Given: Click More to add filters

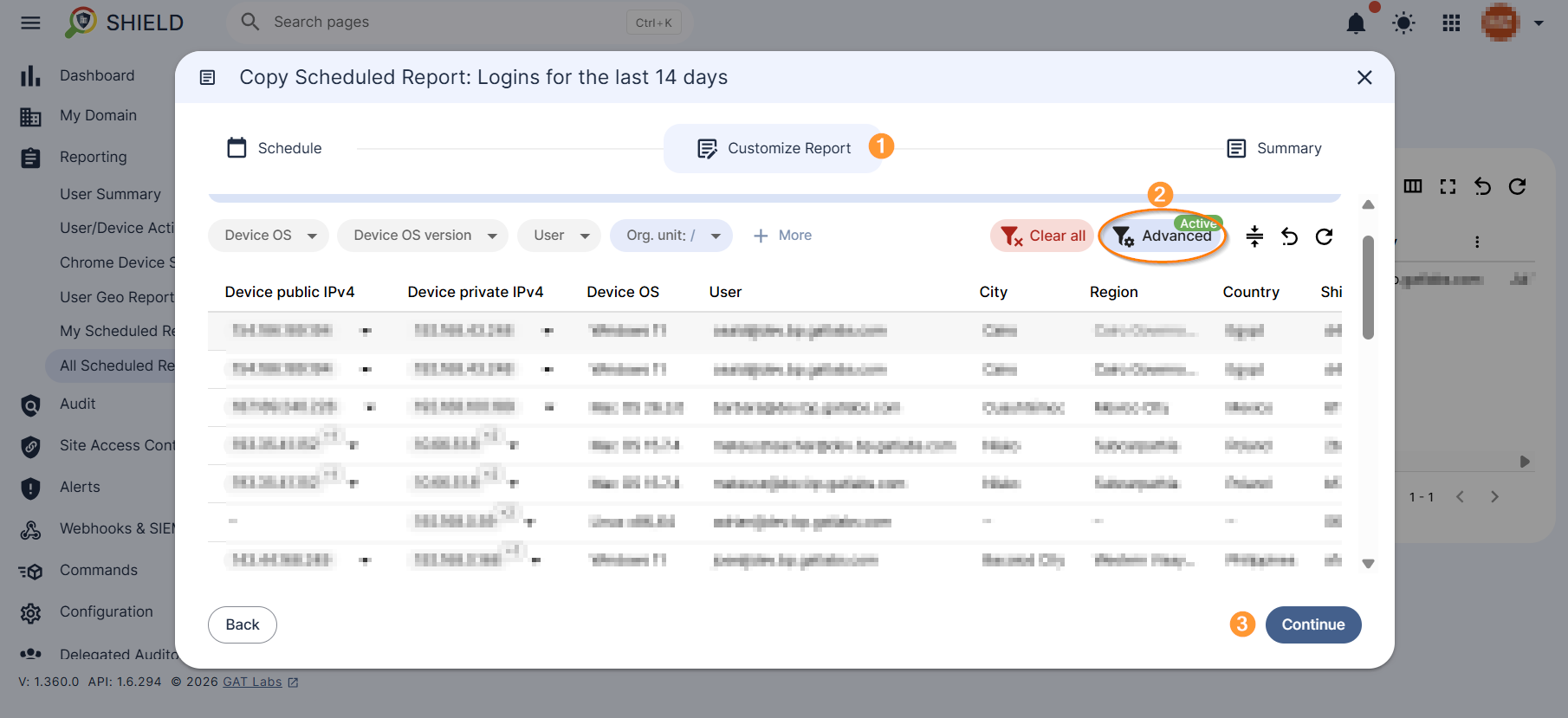Looking at the screenshot, I should tap(782, 236).
